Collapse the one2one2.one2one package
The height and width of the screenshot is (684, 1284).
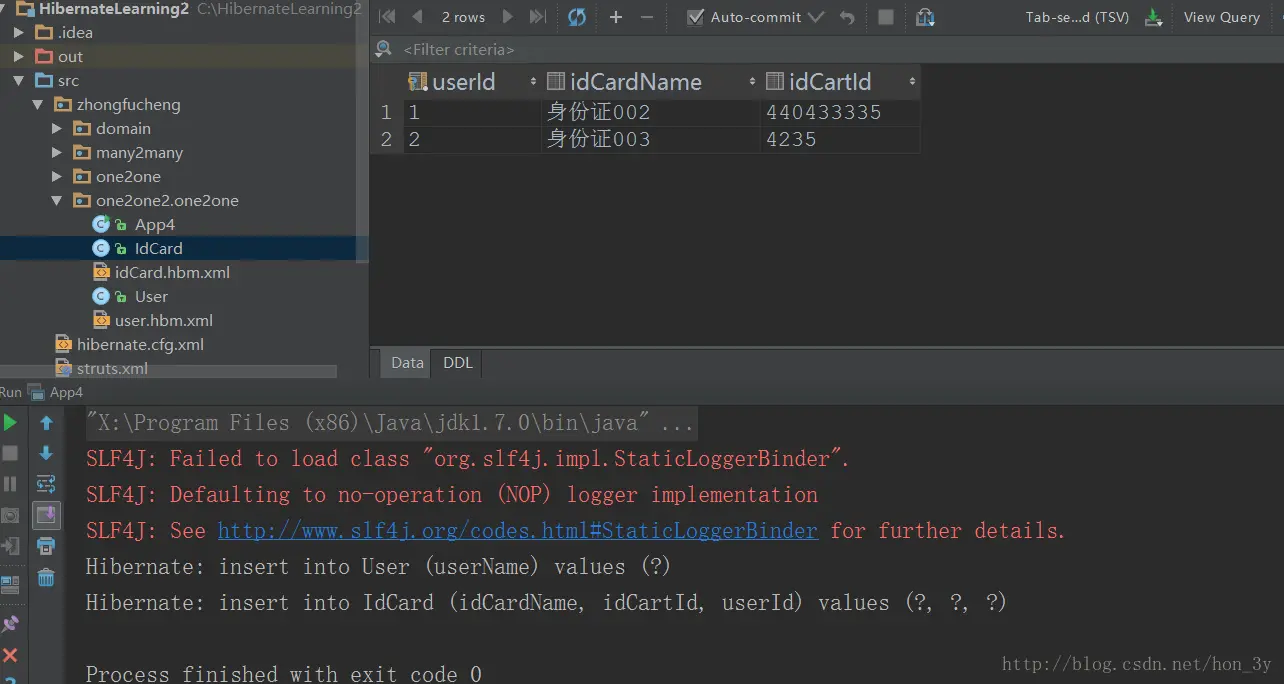(x=57, y=201)
